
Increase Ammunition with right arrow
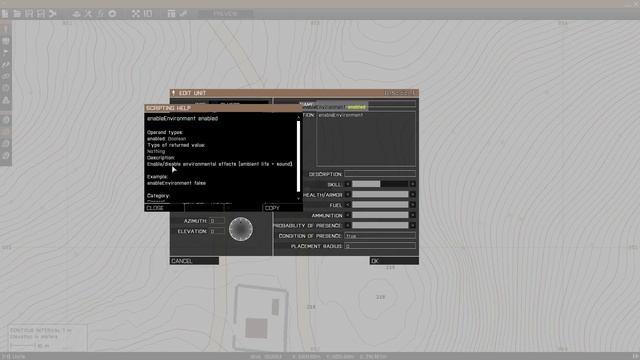(x=413, y=215)
